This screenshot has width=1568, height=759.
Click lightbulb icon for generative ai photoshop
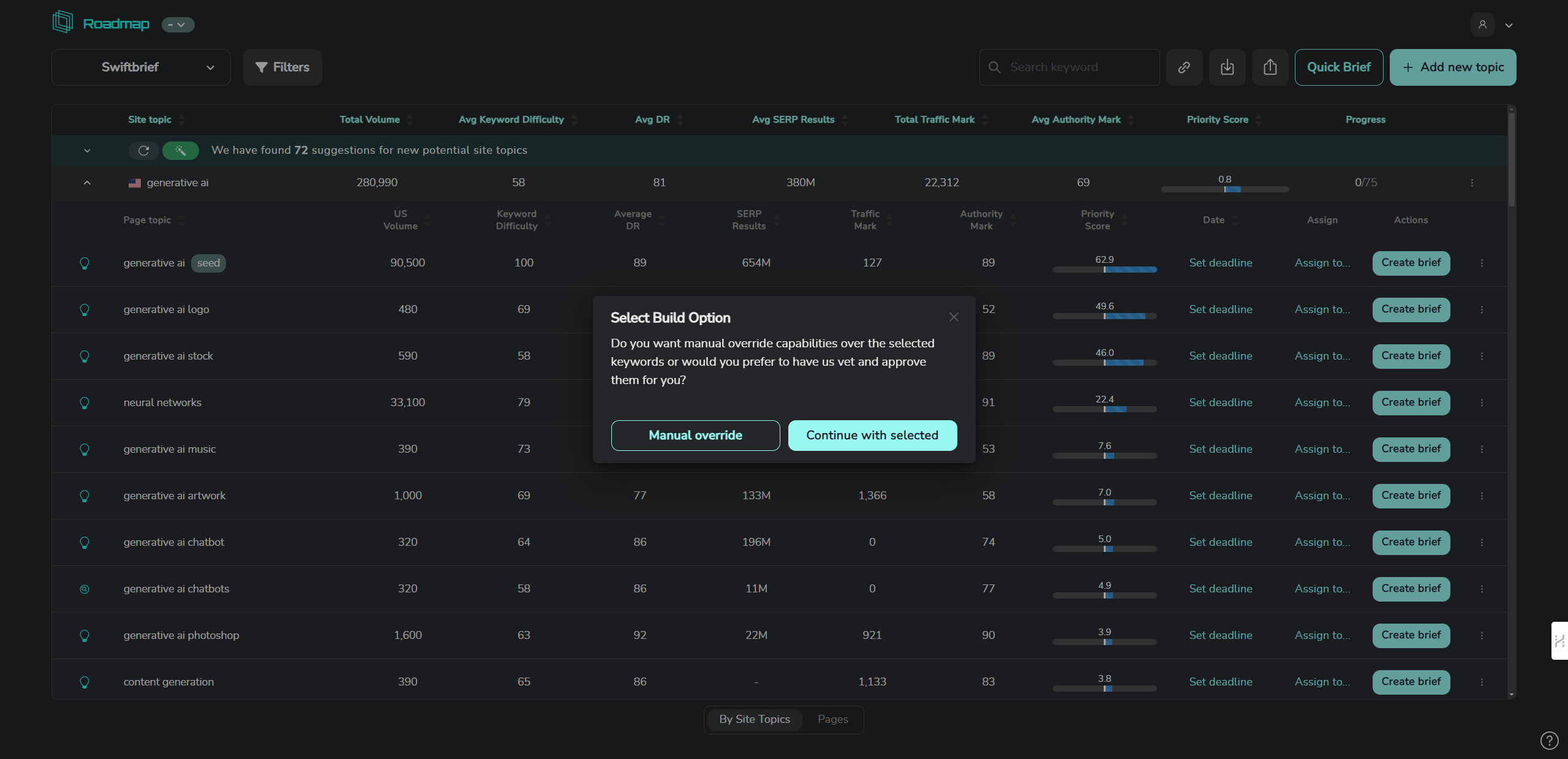pyautogui.click(x=85, y=636)
